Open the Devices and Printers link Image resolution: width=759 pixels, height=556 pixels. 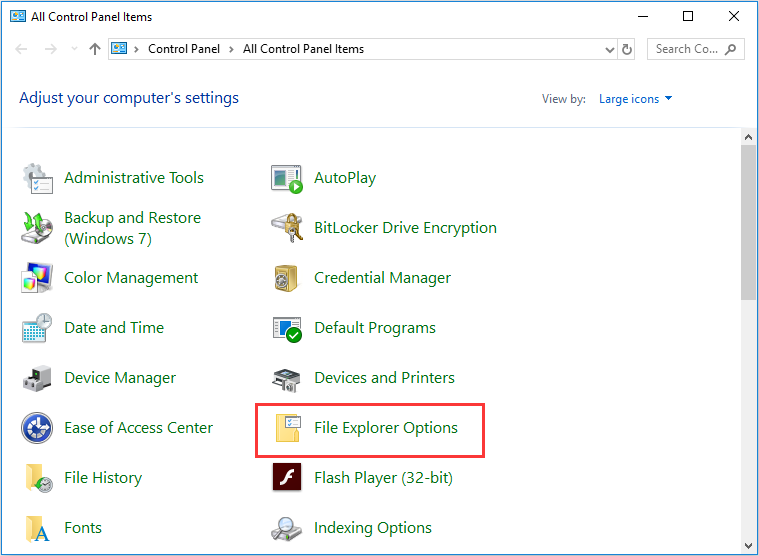click(384, 378)
